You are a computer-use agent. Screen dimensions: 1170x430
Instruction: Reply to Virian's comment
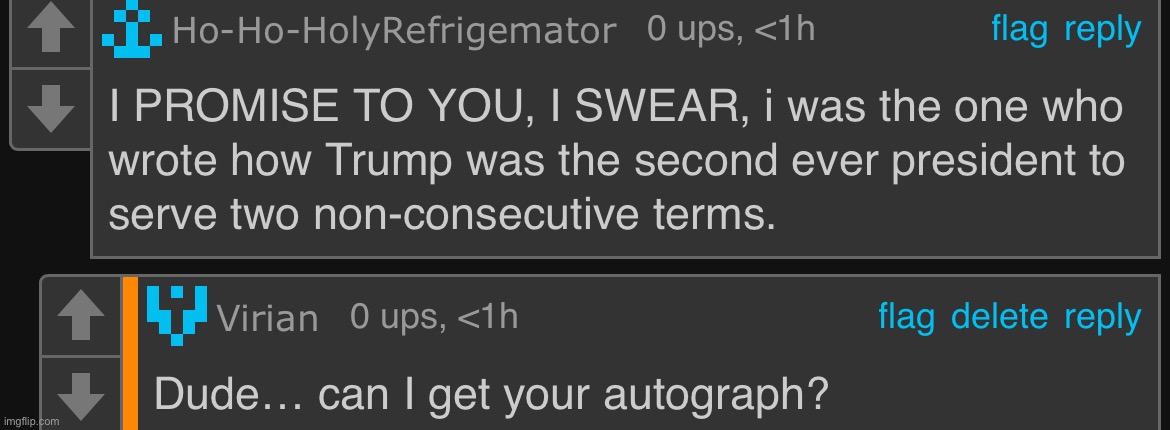pos(1102,317)
